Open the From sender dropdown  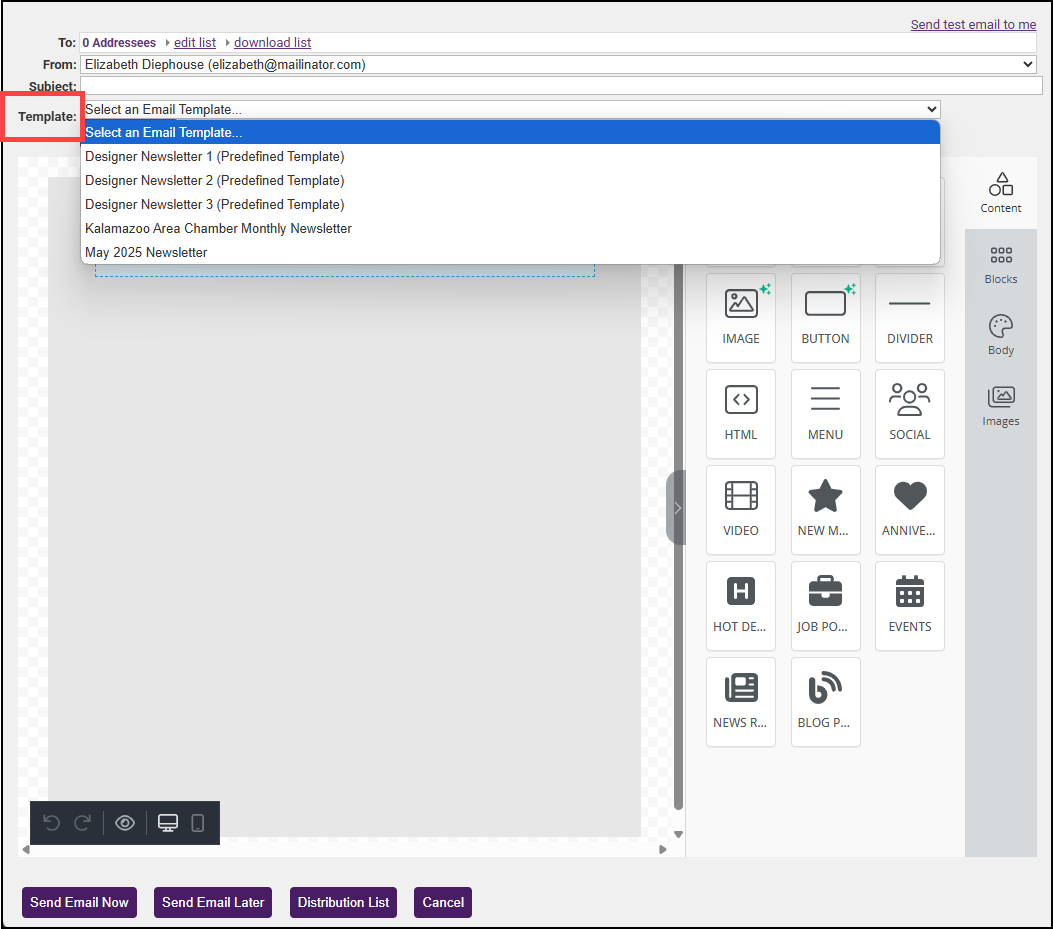tap(558, 64)
